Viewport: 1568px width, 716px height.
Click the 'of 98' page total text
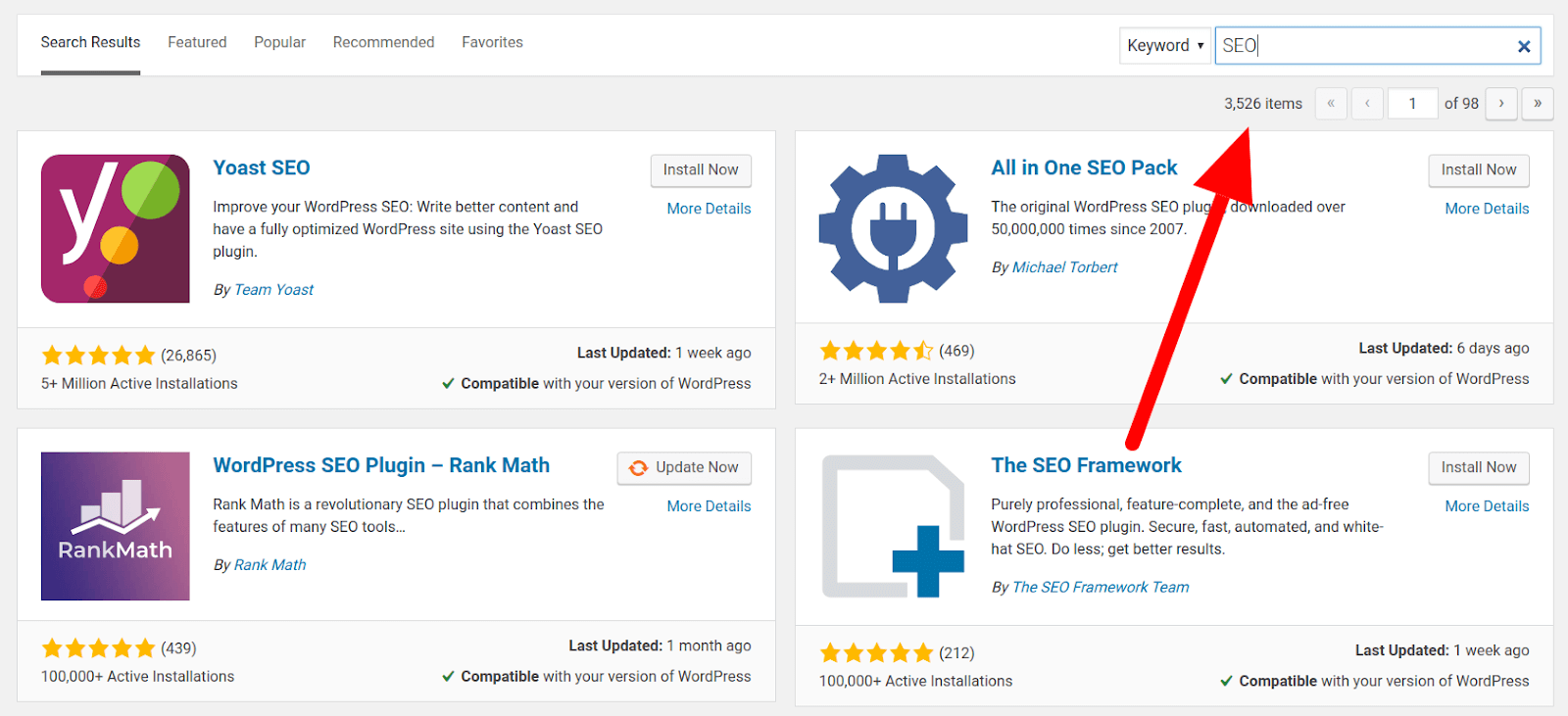[1461, 104]
